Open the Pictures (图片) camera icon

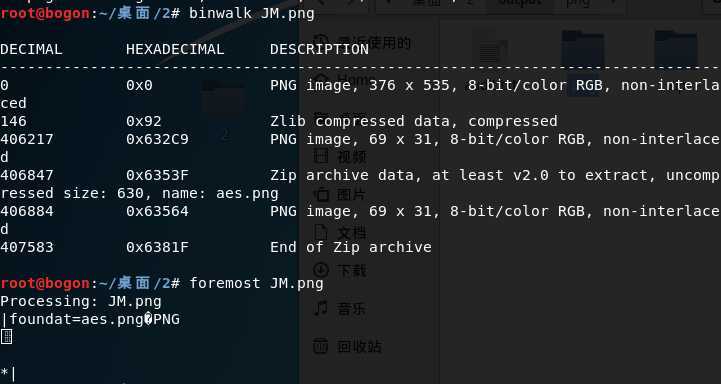tap(321, 195)
